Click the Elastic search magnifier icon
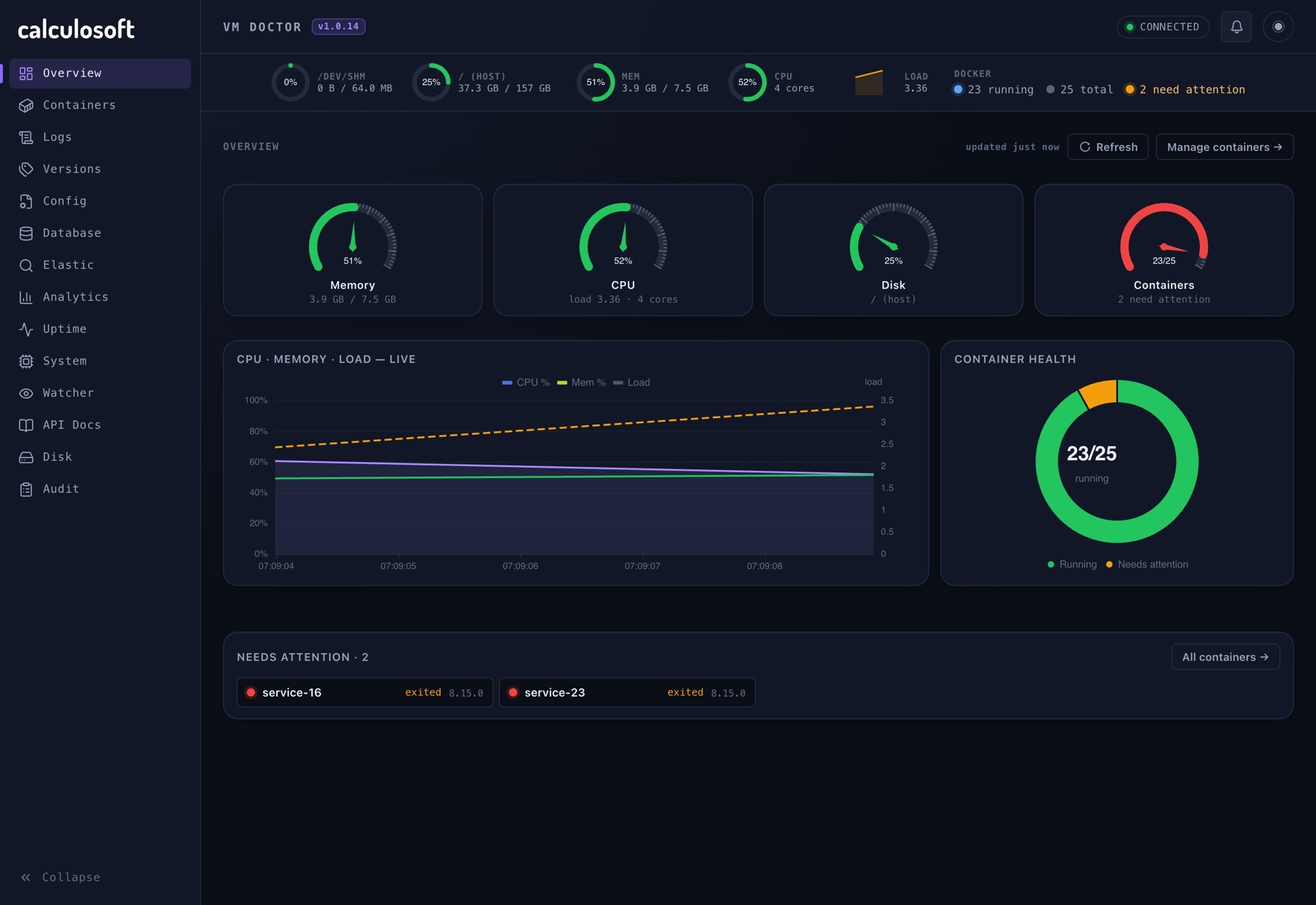Viewport: 1316px width, 905px height. click(26, 265)
